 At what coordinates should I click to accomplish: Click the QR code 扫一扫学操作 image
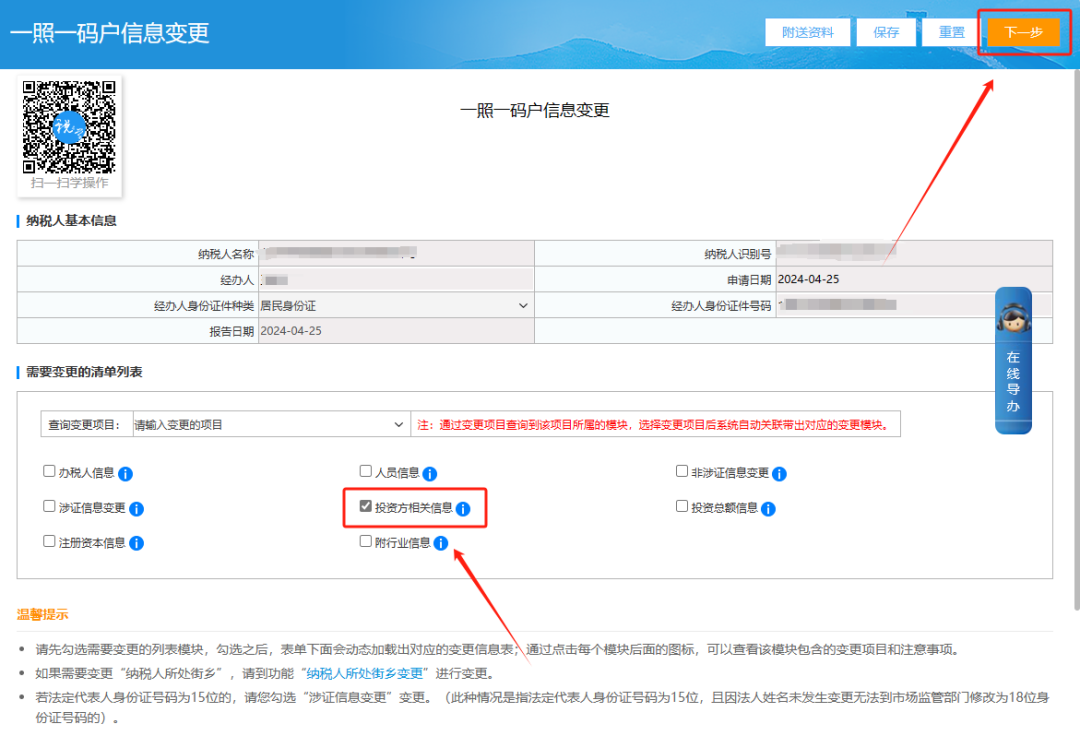click(69, 128)
